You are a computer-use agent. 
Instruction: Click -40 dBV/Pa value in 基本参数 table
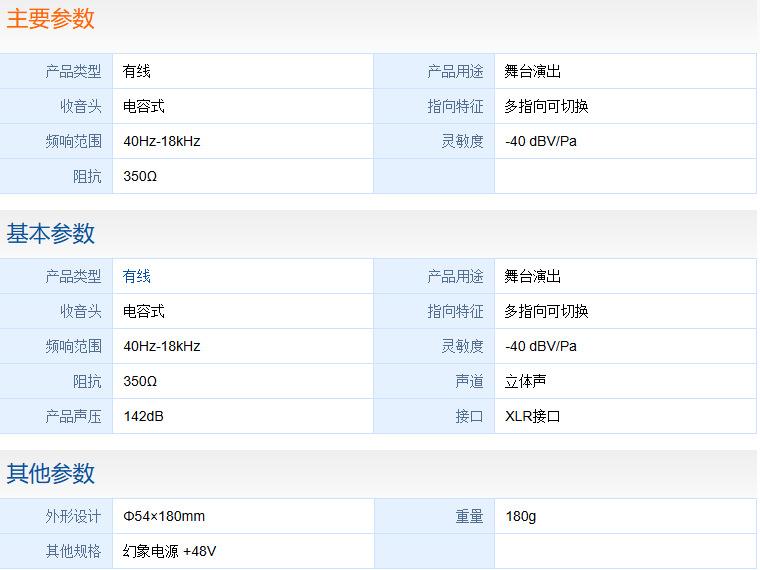[x=541, y=346]
